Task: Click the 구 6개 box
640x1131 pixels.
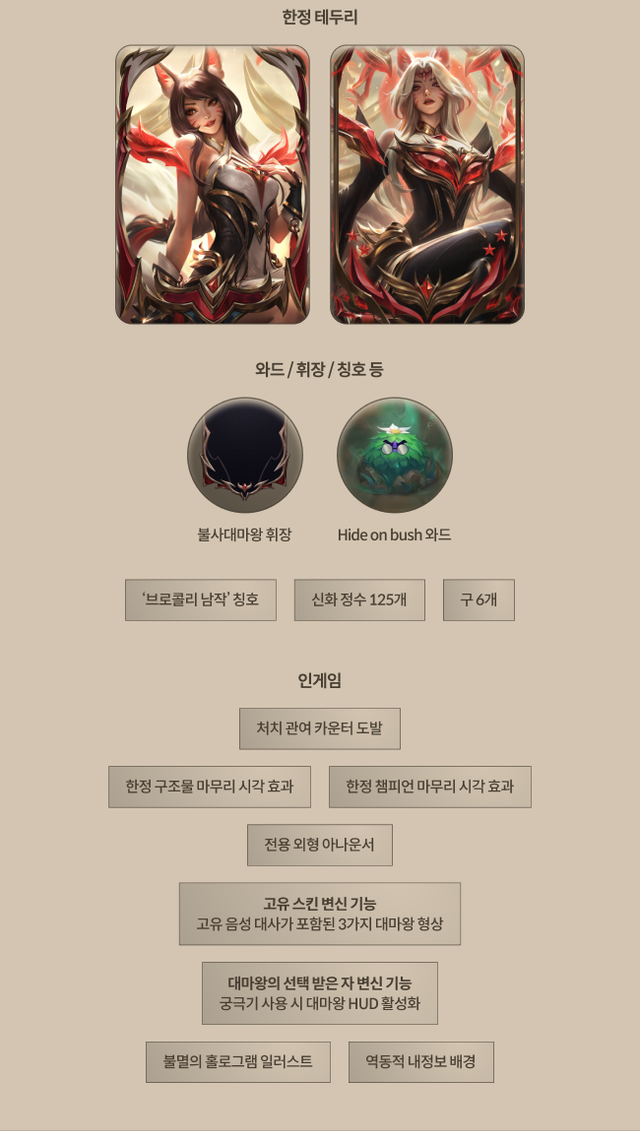Action: point(479,599)
